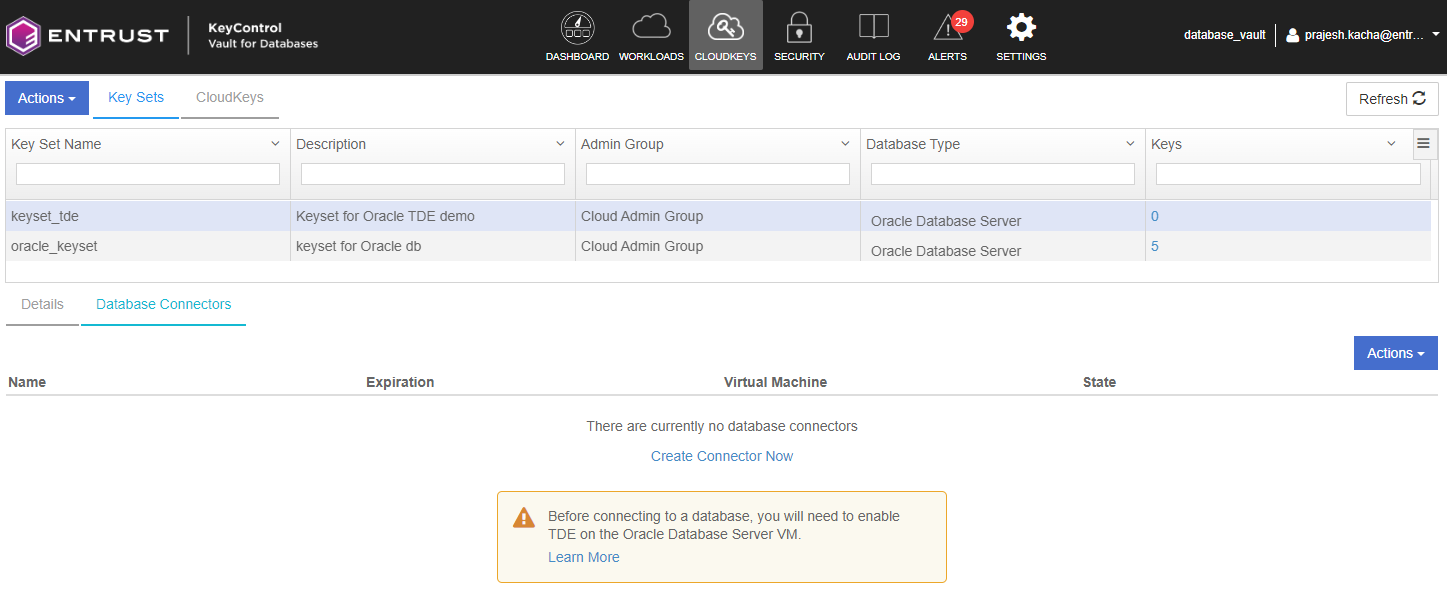This screenshot has width=1447, height=595.
Task: Select the oracle_keyset row
Action: pos(55,246)
